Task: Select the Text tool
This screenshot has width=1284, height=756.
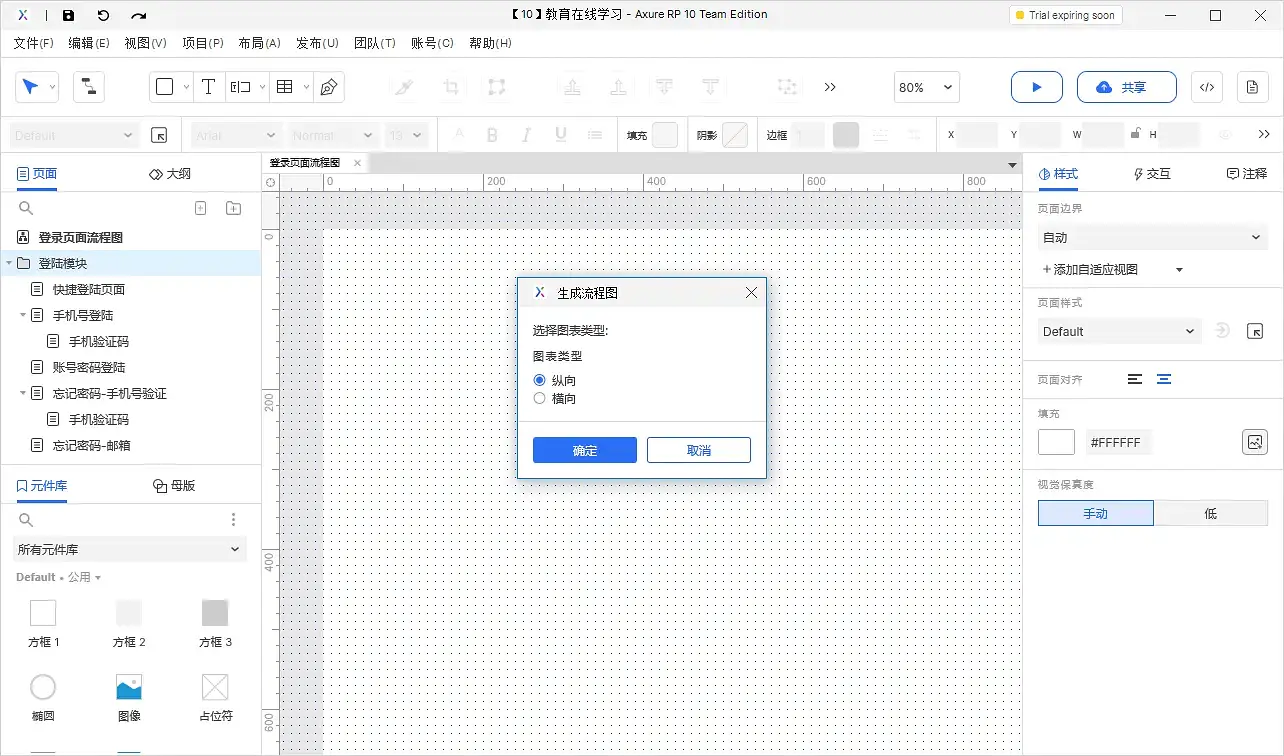Action: 208,86
